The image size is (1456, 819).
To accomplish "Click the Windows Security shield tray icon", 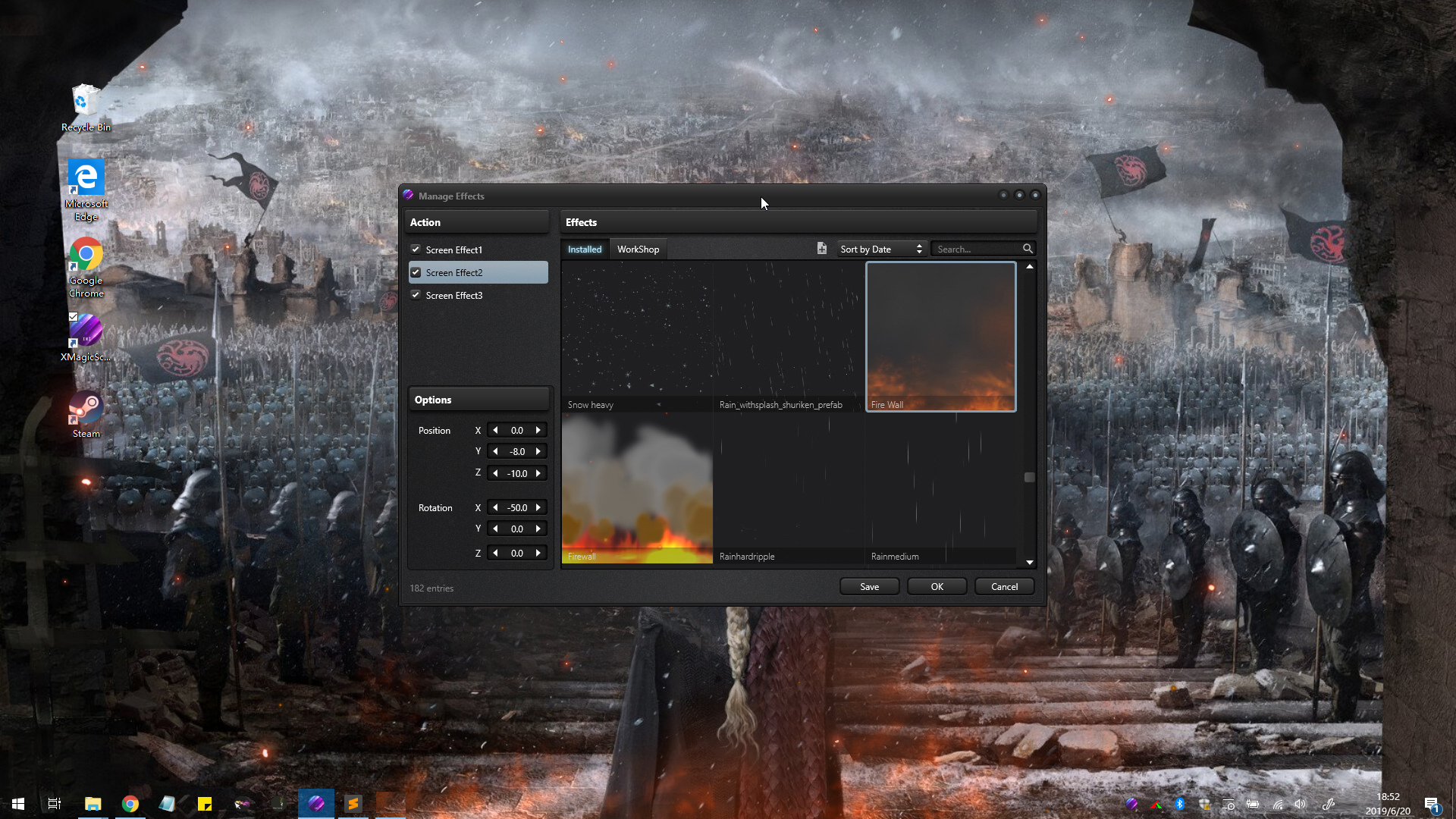I will pos(1204,804).
